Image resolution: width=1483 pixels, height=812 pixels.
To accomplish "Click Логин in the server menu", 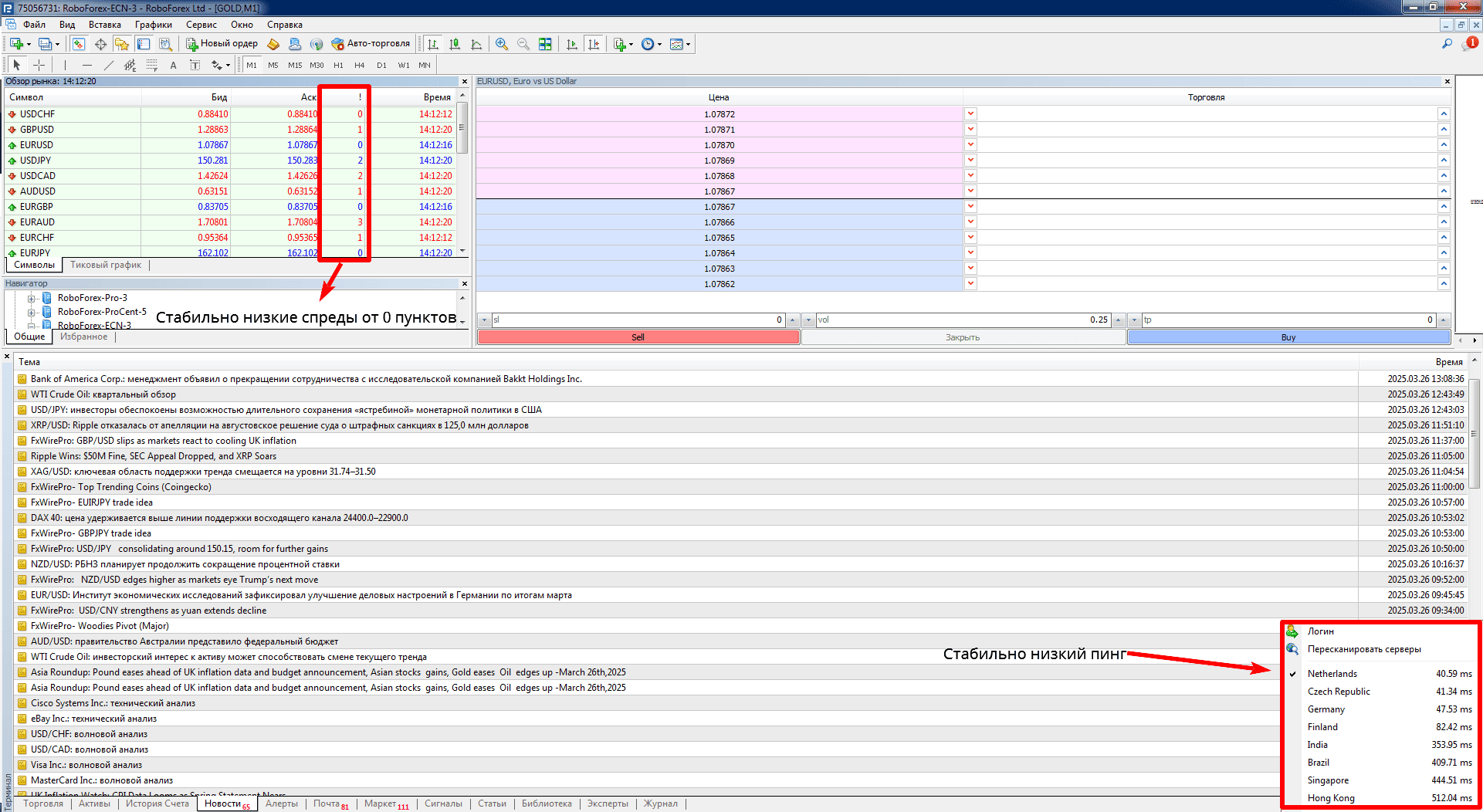I will (x=1321, y=631).
